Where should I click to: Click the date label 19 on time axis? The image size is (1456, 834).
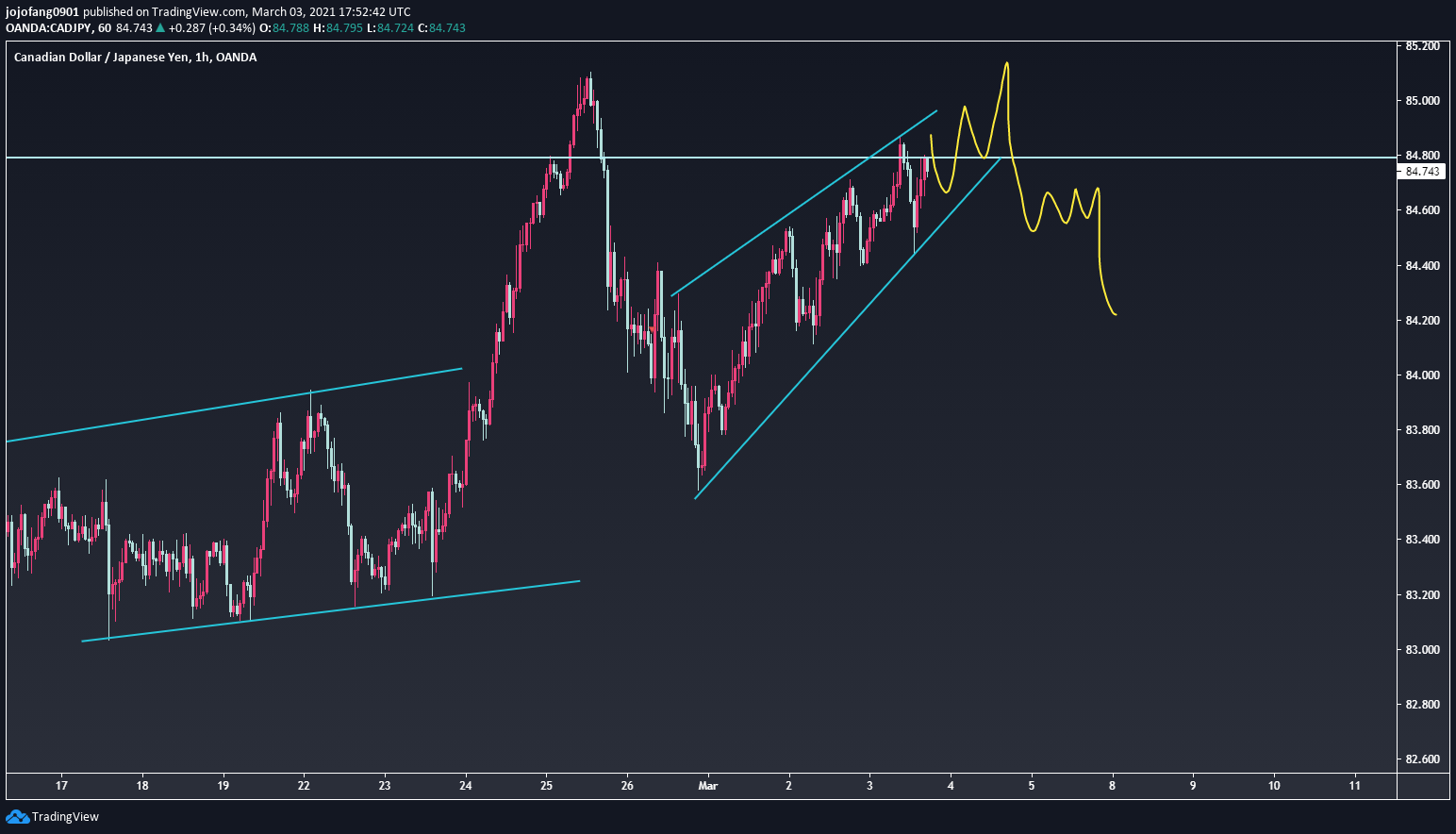tap(223, 786)
